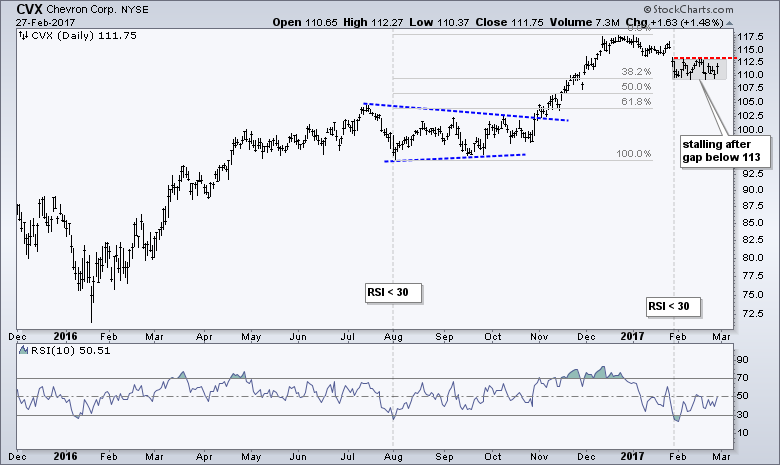Click the 50.0% Fibonacci retracement label
Viewport: 780px width, 465px height.
click(636, 87)
